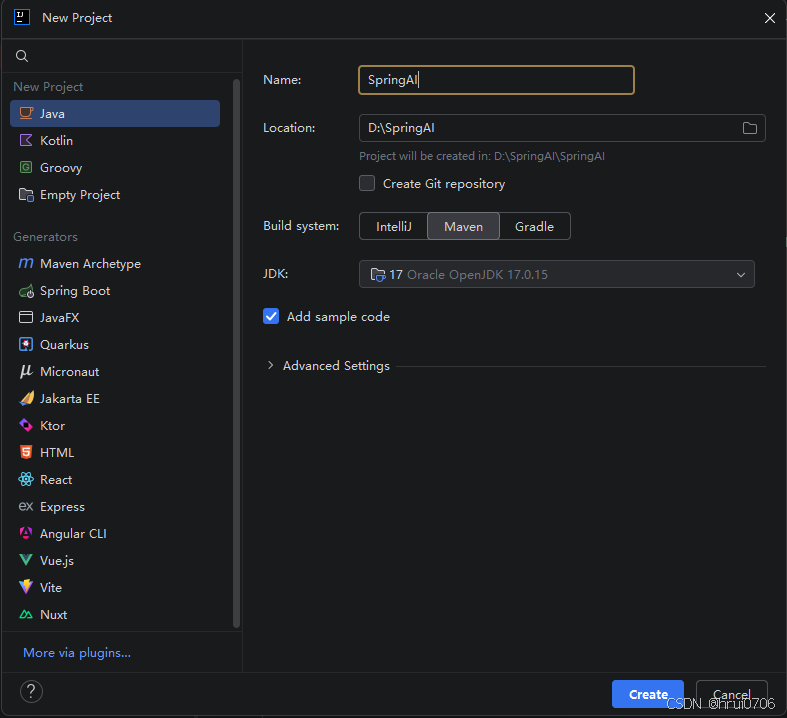Browse for location using folder icon
The width and height of the screenshot is (787, 718).
[x=749, y=128]
